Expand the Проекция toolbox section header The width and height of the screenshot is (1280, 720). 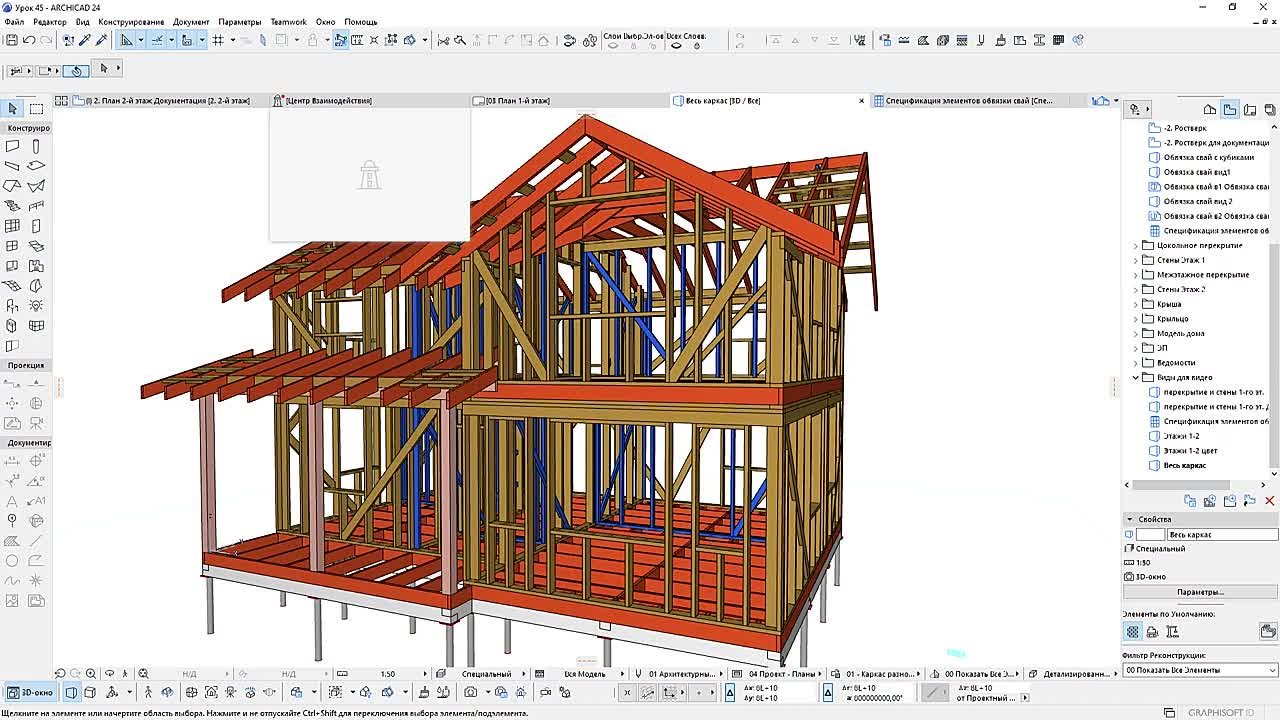click(25, 365)
